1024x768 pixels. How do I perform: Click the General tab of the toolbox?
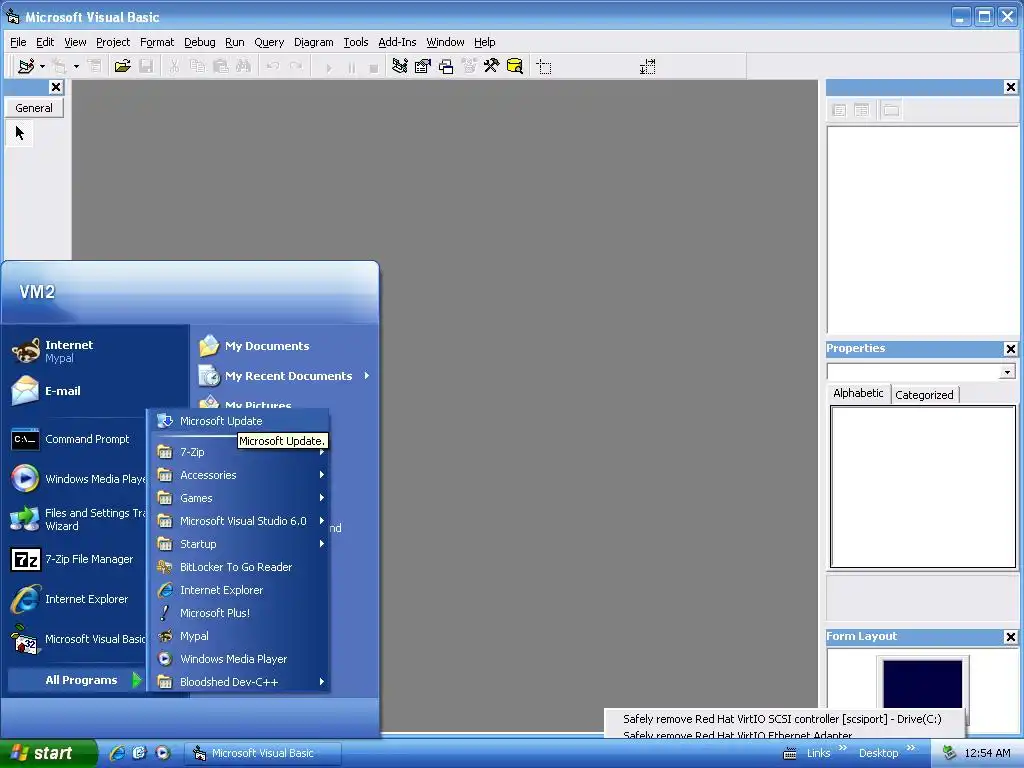34,108
